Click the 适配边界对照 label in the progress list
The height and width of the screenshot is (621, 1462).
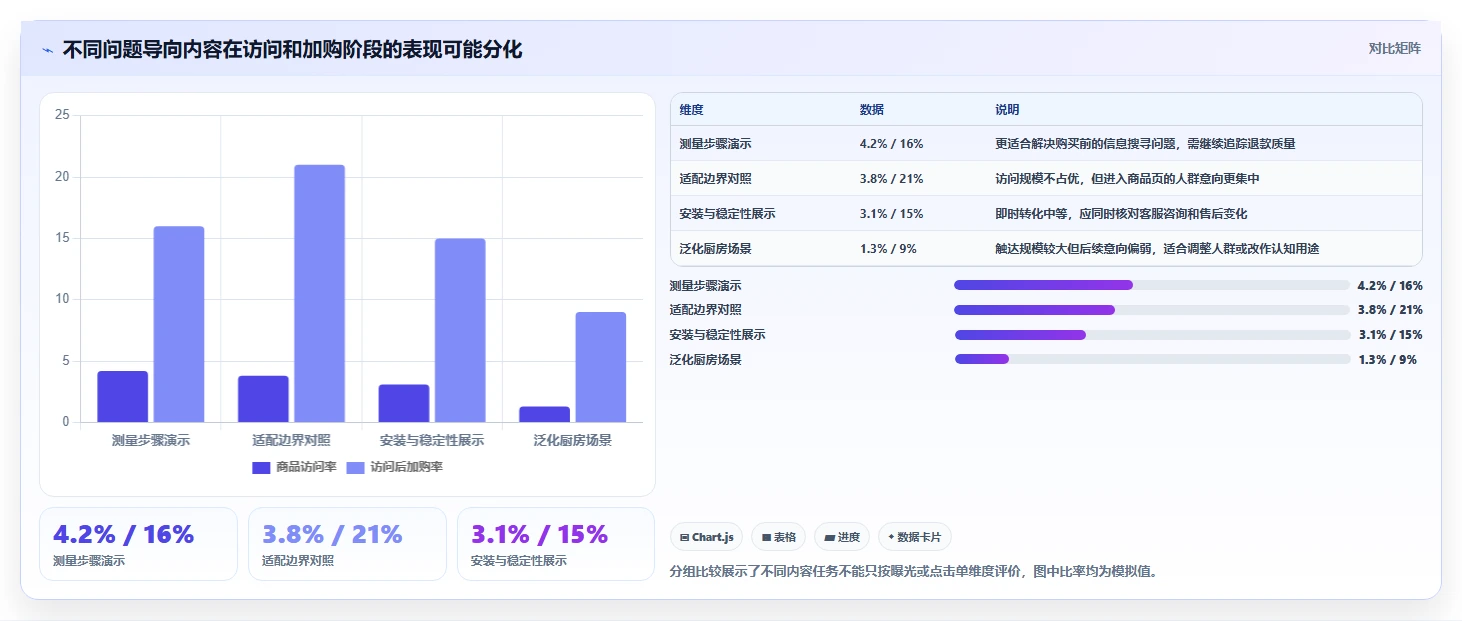[x=705, y=310]
